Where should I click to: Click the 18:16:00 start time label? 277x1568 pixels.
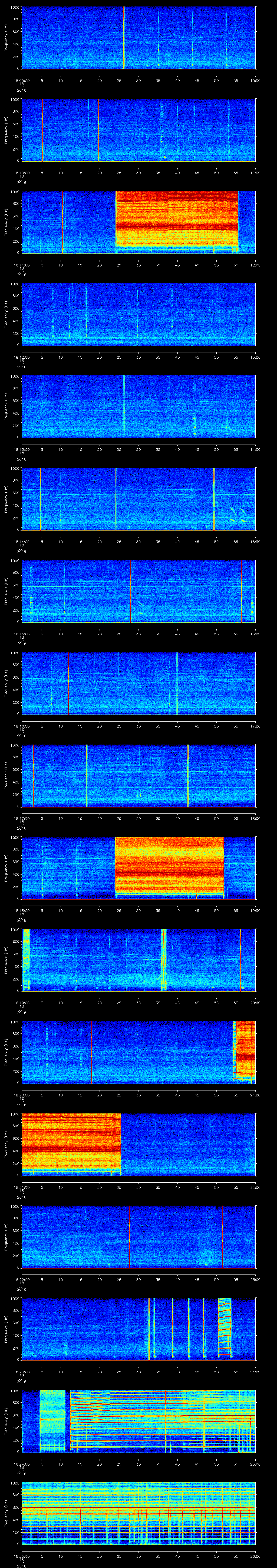(x=21, y=726)
